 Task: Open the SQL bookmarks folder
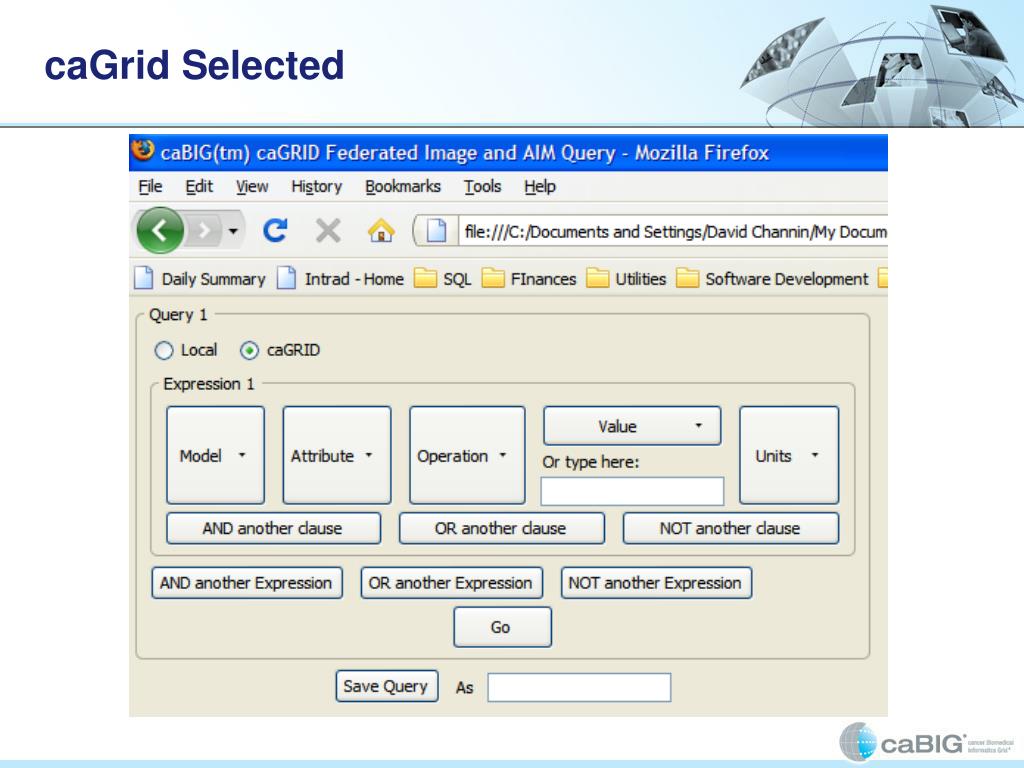click(x=442, y=279)
